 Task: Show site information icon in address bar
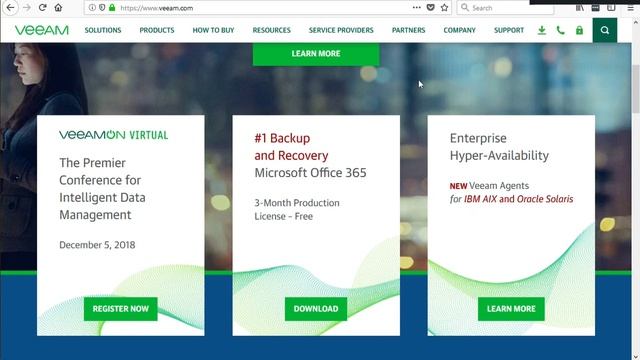(92, 8)
